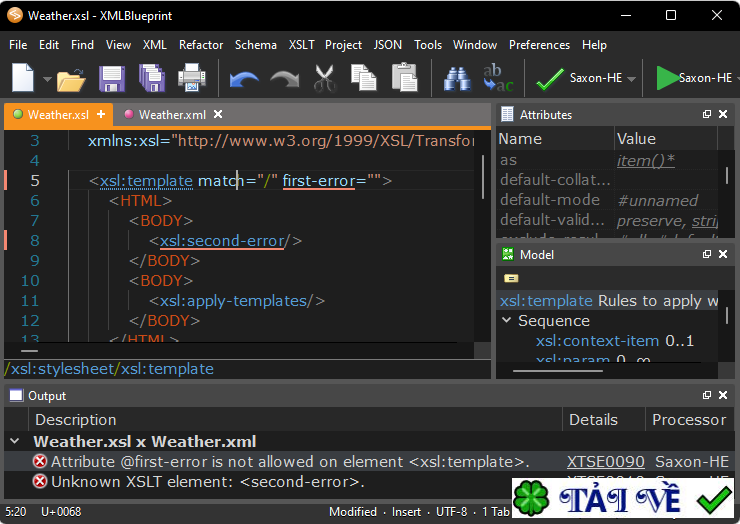Screen dimensions: 740x524
Task: Print the document using the printer icon
Action: [191, 78]
